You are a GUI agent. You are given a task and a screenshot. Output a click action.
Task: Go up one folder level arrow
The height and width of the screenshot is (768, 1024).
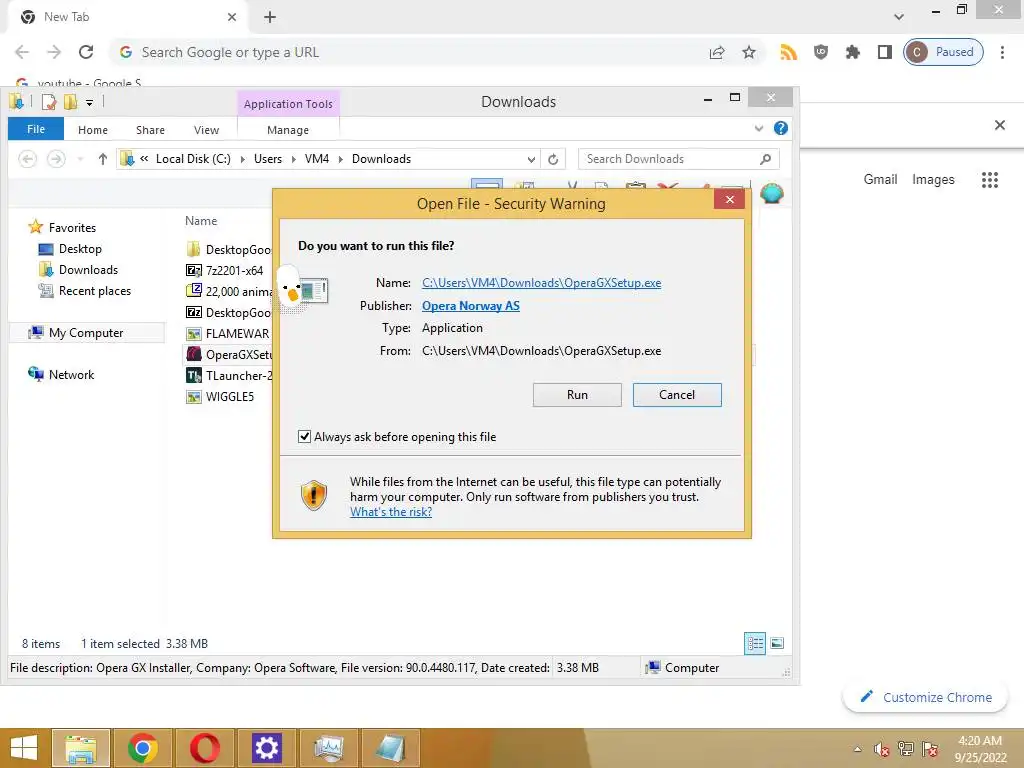coord(102,159)
